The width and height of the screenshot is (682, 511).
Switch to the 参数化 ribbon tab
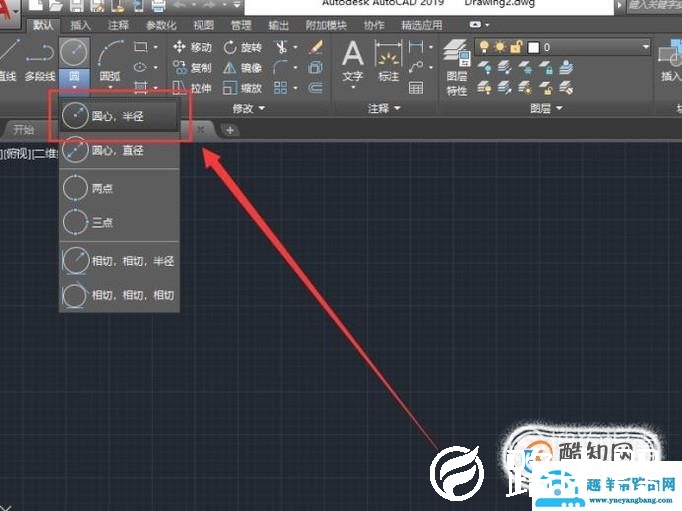[160, 25]
